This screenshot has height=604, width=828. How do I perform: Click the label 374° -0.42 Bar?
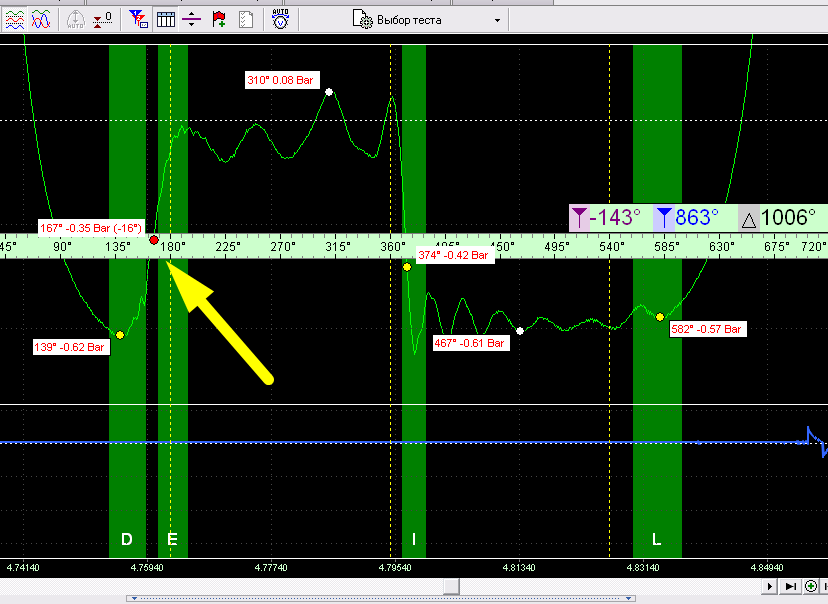(453, 255)
